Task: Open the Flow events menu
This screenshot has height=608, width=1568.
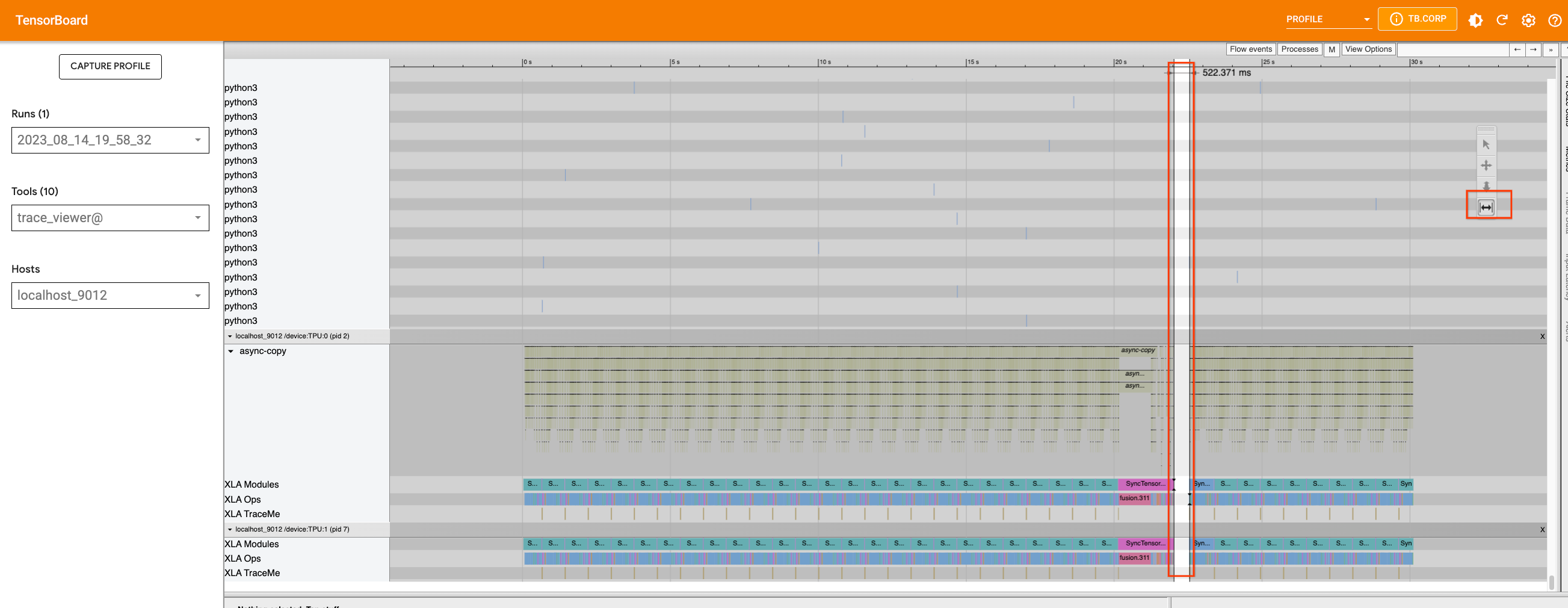Action: tap(1250, 49)
